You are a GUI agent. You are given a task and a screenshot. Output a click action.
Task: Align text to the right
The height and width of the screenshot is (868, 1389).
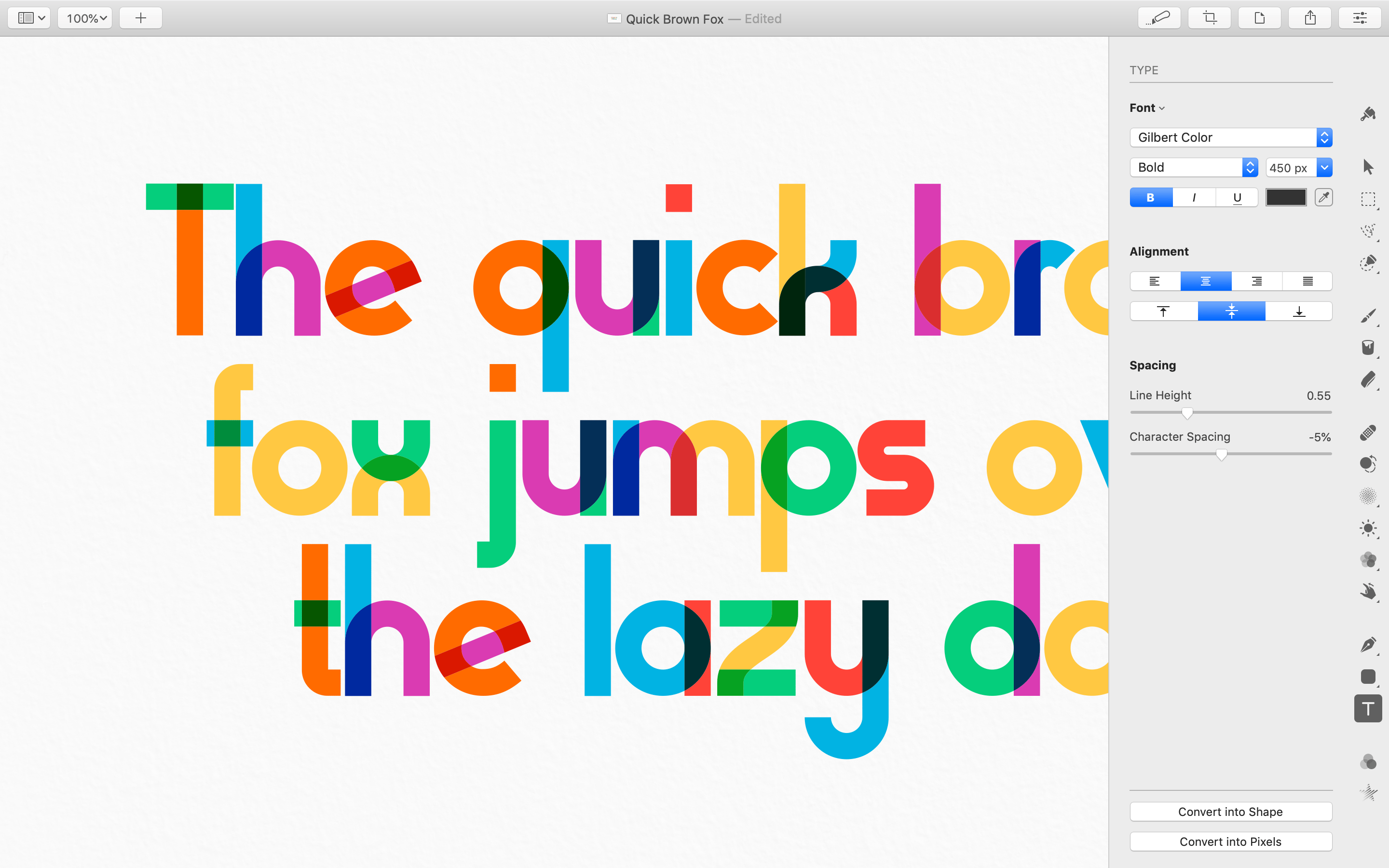(x=1256, y=281)
